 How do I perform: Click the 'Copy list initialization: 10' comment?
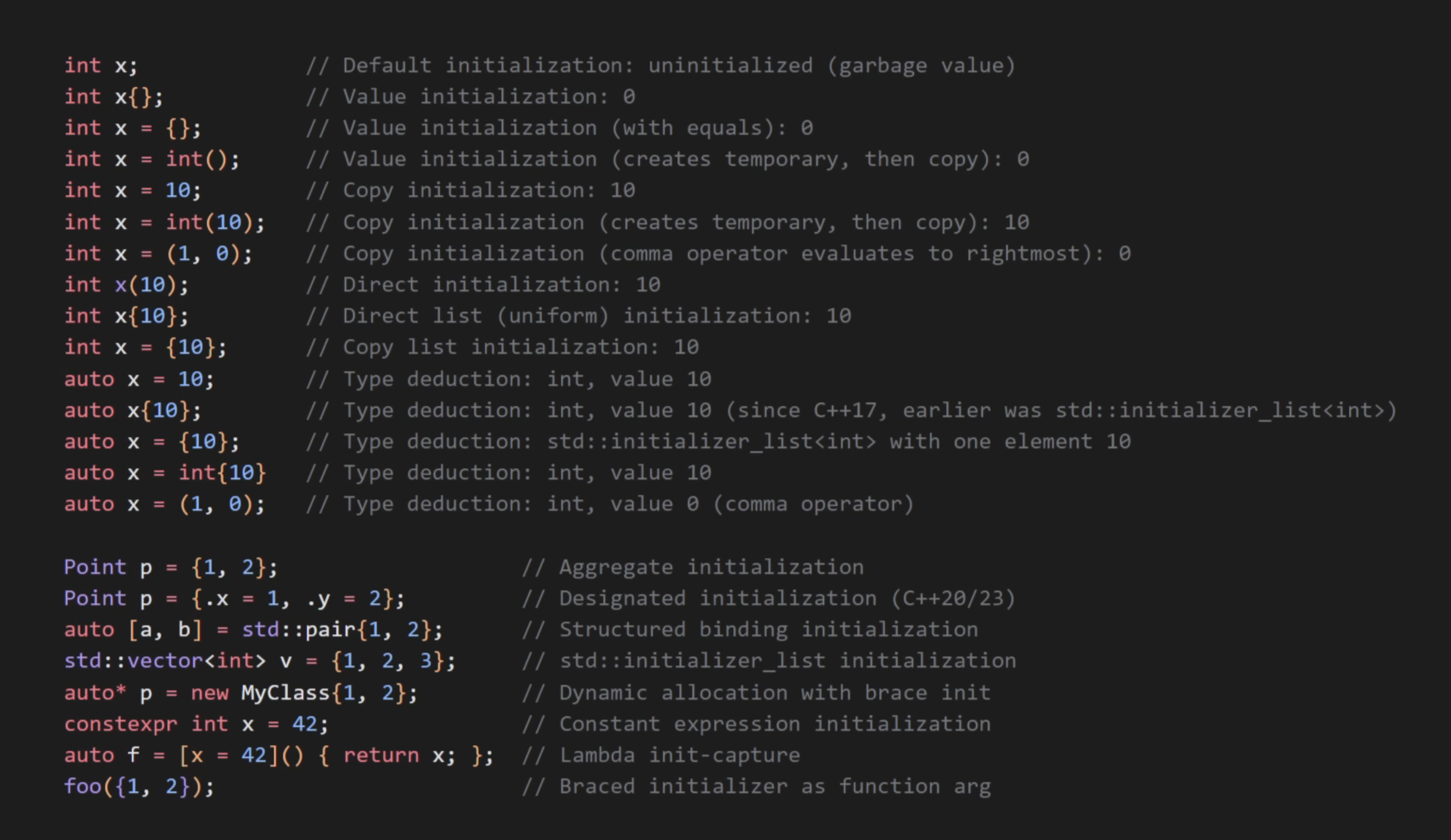(x=521, y=347)
